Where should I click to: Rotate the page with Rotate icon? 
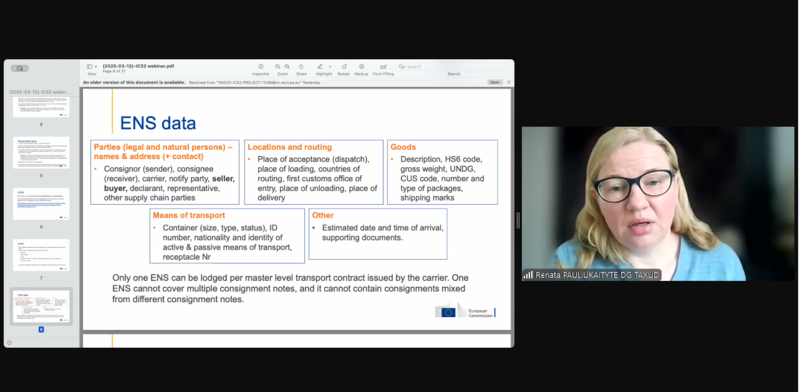click(x=344, y=67)
